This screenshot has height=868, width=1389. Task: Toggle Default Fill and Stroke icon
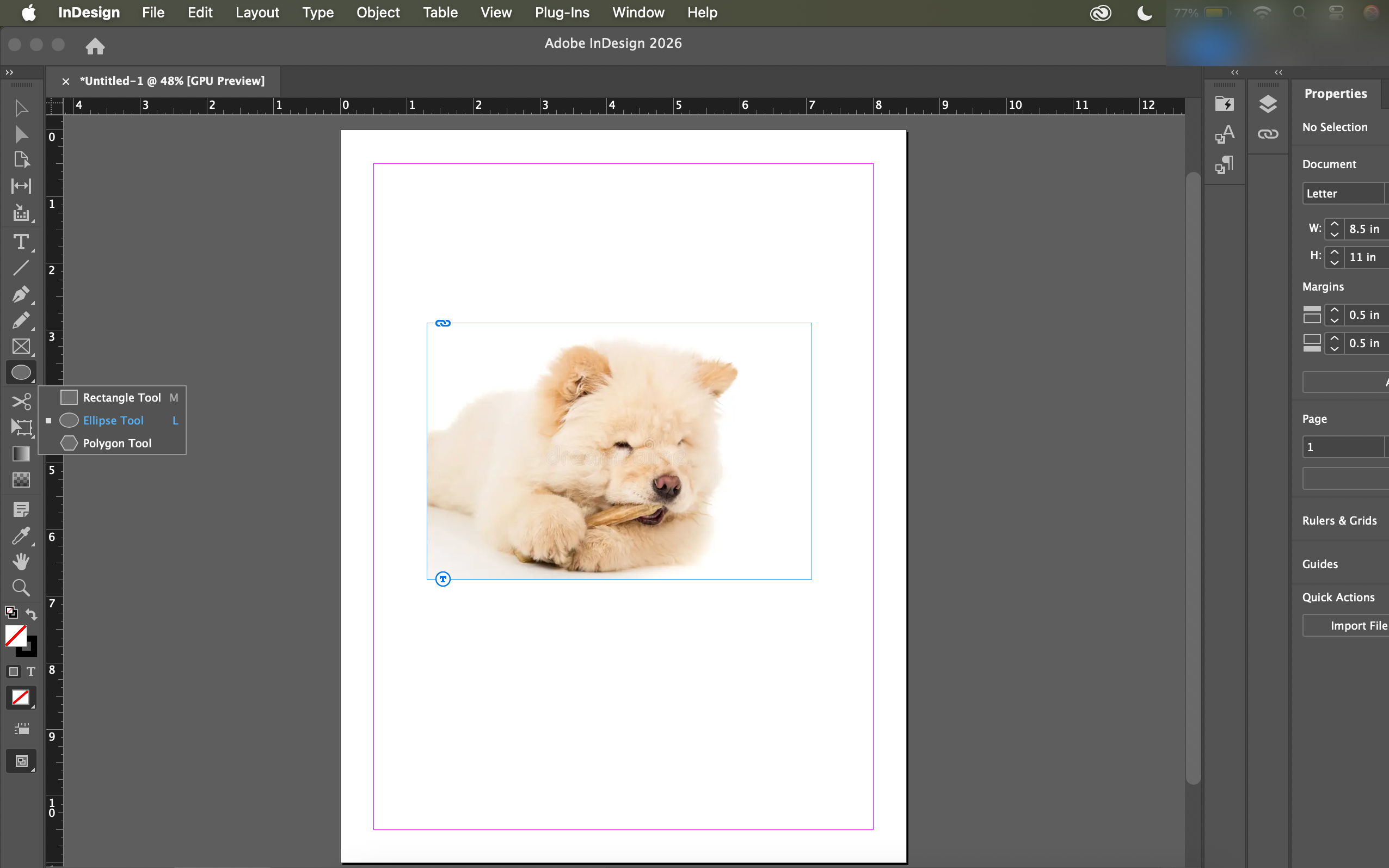(10, 612)
